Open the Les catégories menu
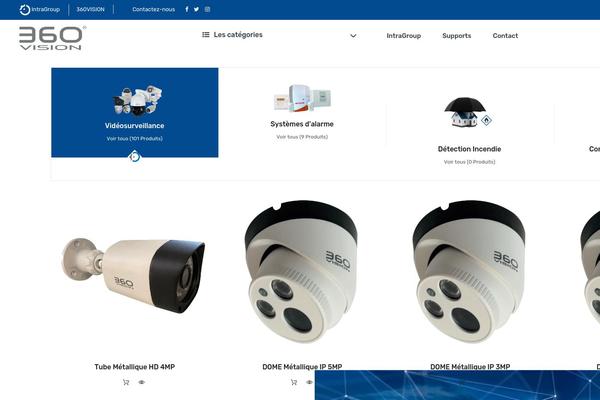Image resolution: width=600 pixels, height=400 pixels. [238, 35]
